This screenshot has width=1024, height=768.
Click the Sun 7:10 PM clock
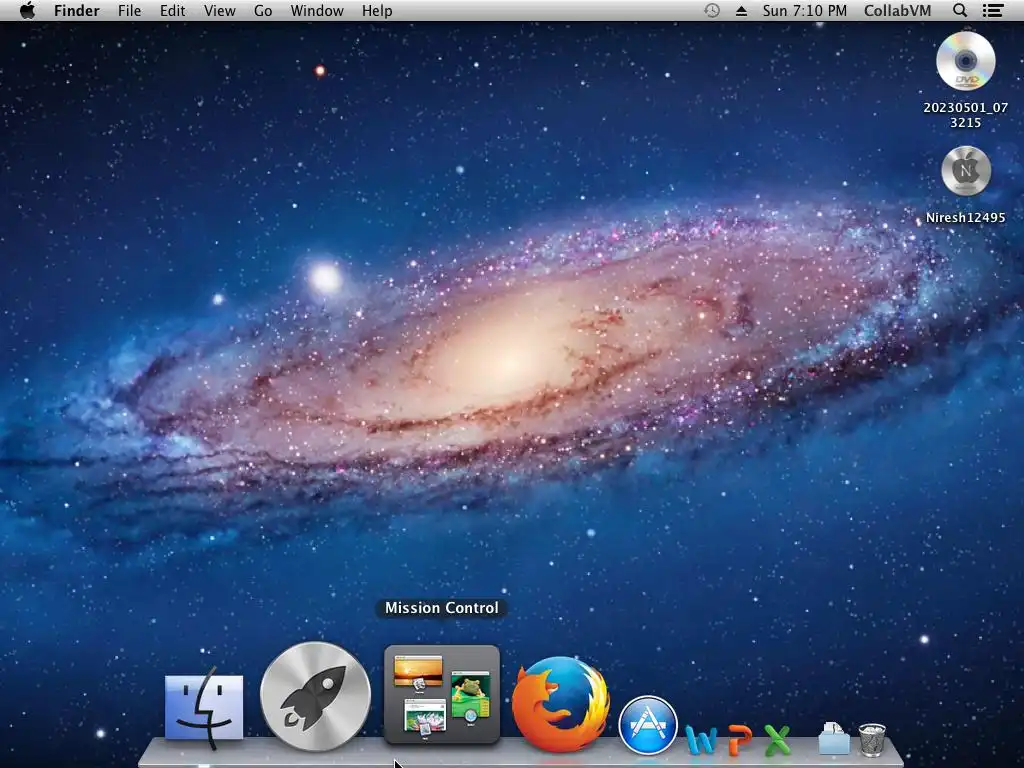click(x=805, y=10)
